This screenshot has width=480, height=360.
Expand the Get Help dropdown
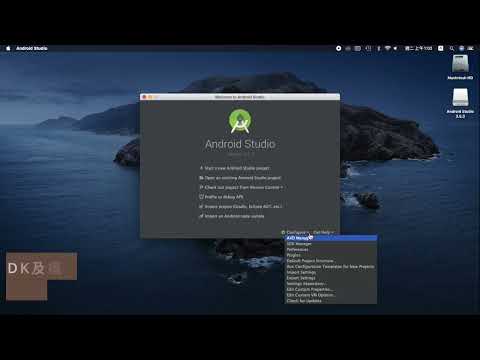[x=323, y=232]
